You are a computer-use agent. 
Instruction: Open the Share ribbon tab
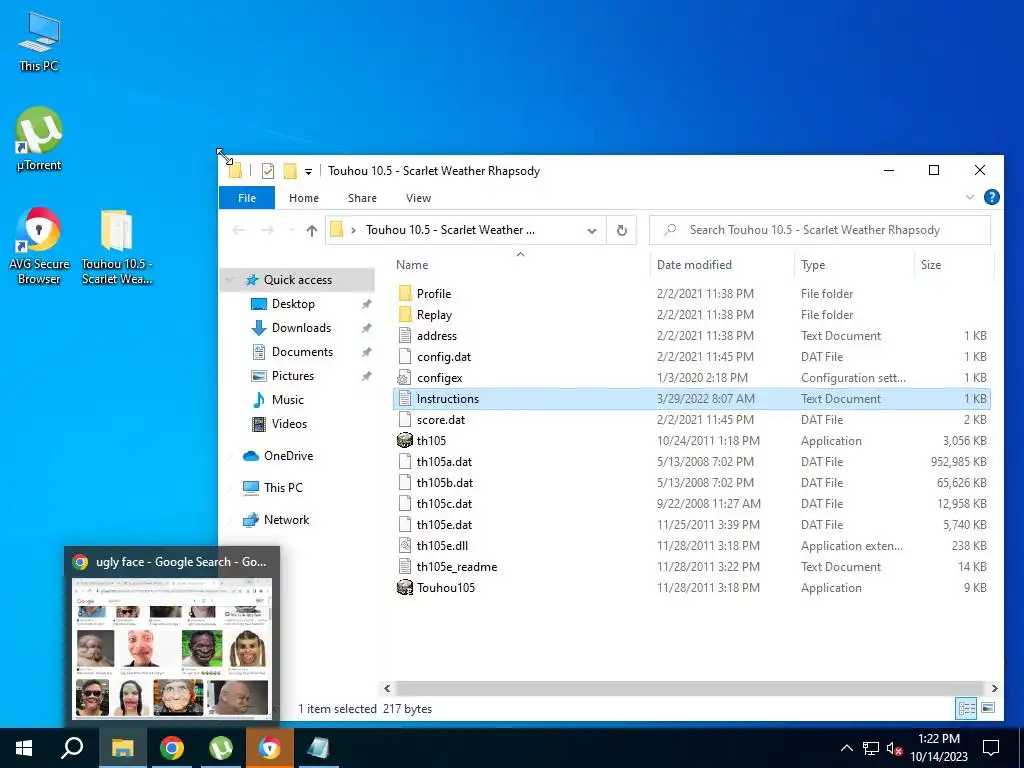[x=362, y=198]
